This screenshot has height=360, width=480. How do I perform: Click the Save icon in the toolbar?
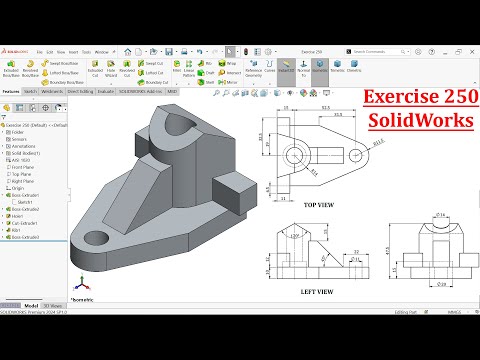tap(169, 52)
